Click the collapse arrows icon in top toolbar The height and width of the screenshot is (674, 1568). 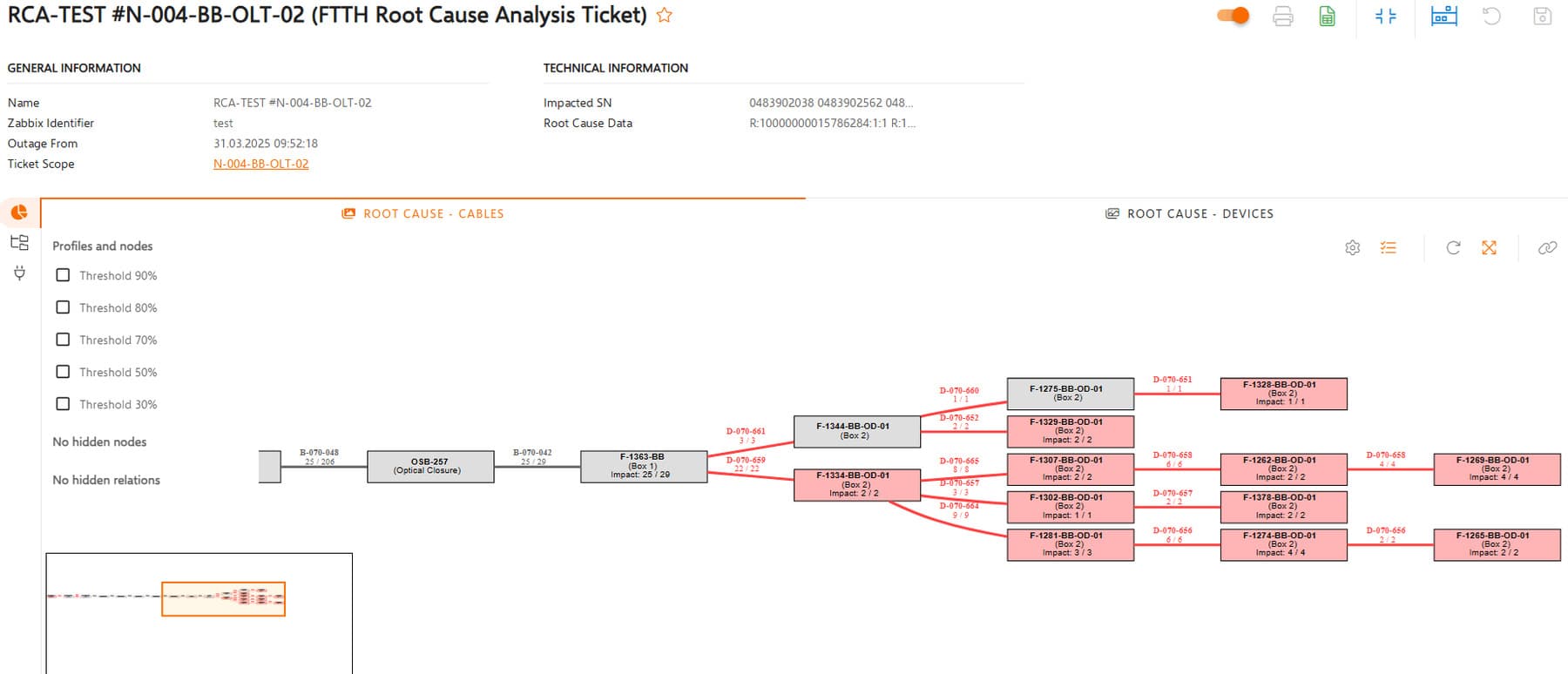pos(1385,17)
